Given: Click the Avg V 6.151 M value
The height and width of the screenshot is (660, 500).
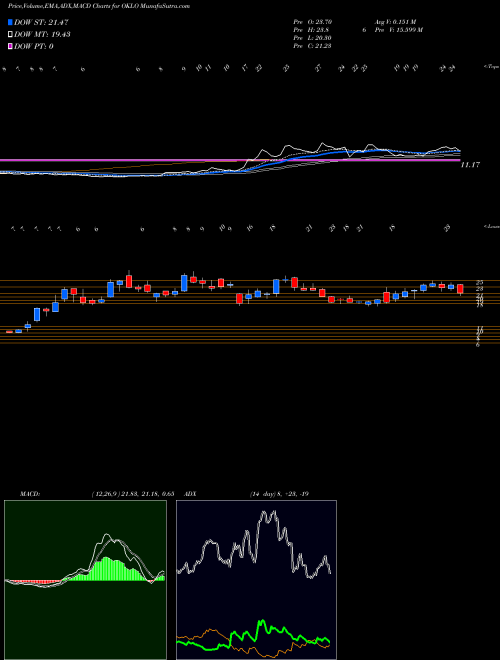Looking at the screenshot, I should [x=397, y=22].
